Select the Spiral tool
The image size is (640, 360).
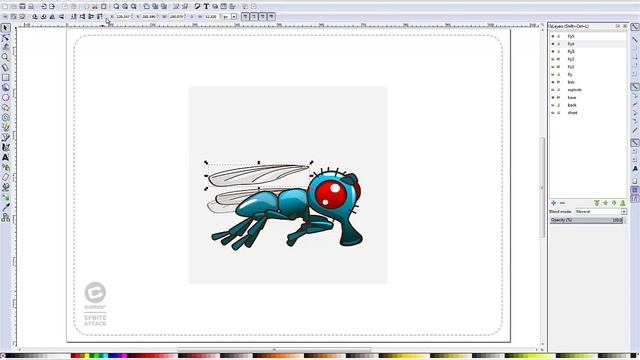tap(5, 118)
